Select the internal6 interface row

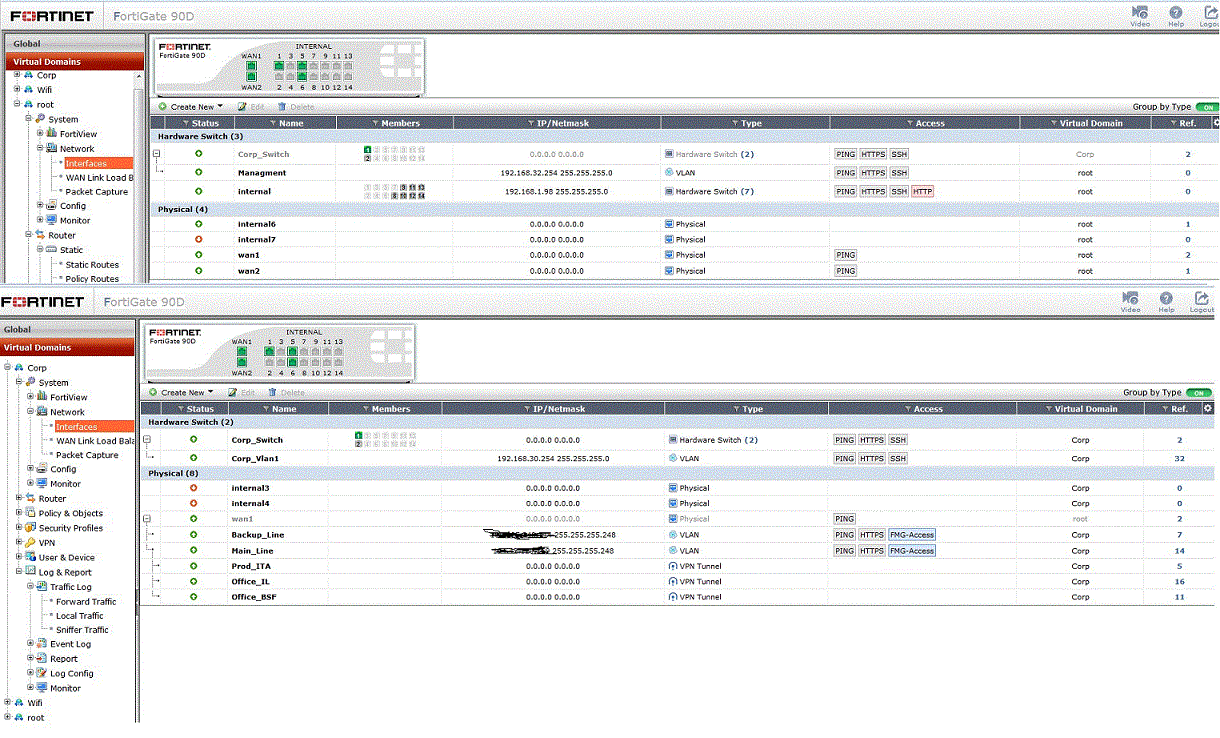tap(685, 224)
